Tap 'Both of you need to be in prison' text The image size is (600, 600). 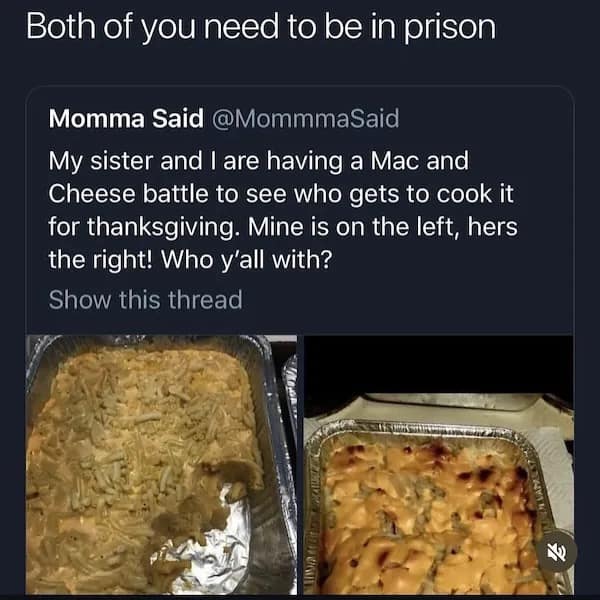point(261,28)
